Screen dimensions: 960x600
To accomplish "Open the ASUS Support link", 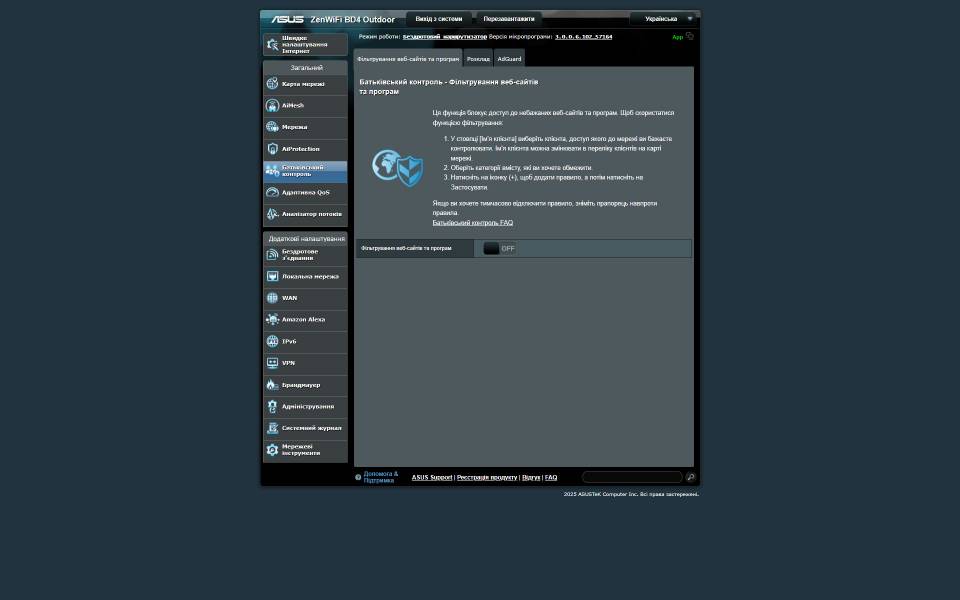I will point(432,477).
